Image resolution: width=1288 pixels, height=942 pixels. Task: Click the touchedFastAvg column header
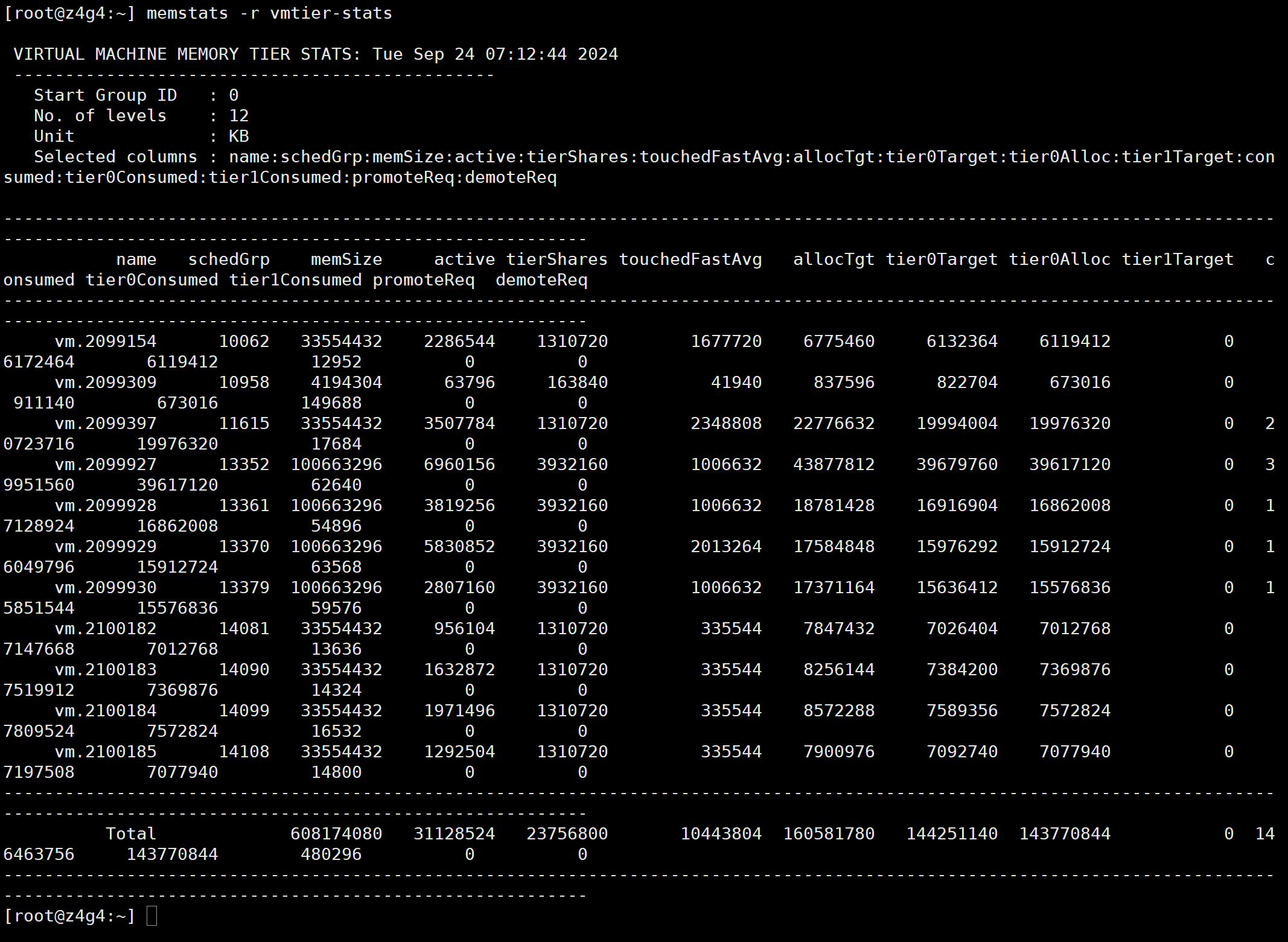pos(690,259)
